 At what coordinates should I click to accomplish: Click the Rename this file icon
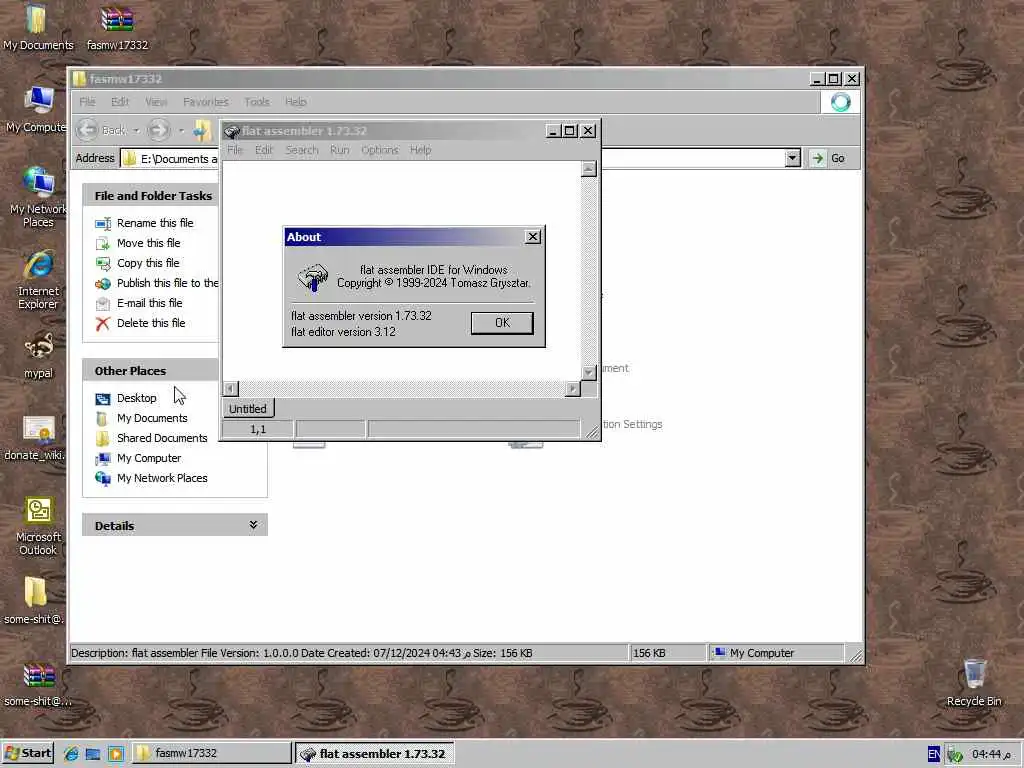tap(103, 223)
